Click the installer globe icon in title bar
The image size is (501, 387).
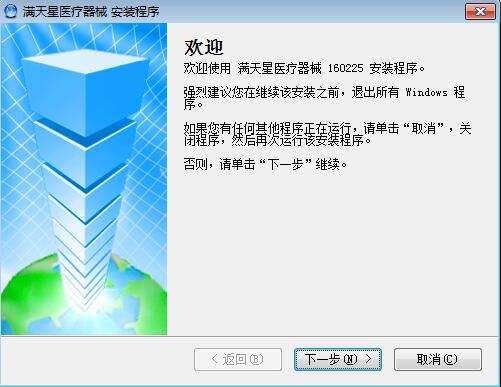point(10,11)
